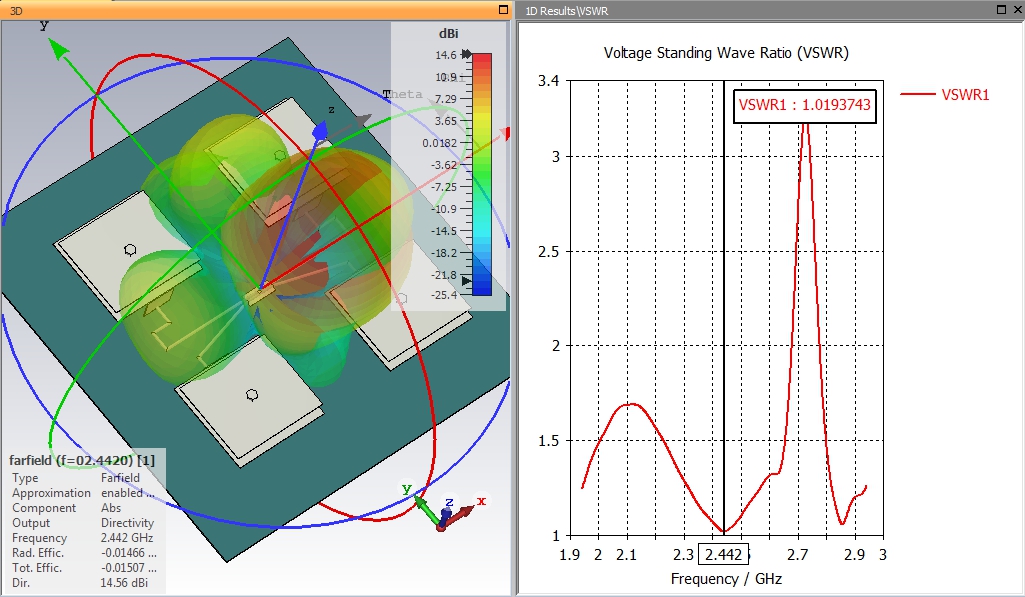Click the 1.9 tick on the frequency axis
Image resolution: width=1025 pixels, height=597 pixels.
tap(569, 555)
